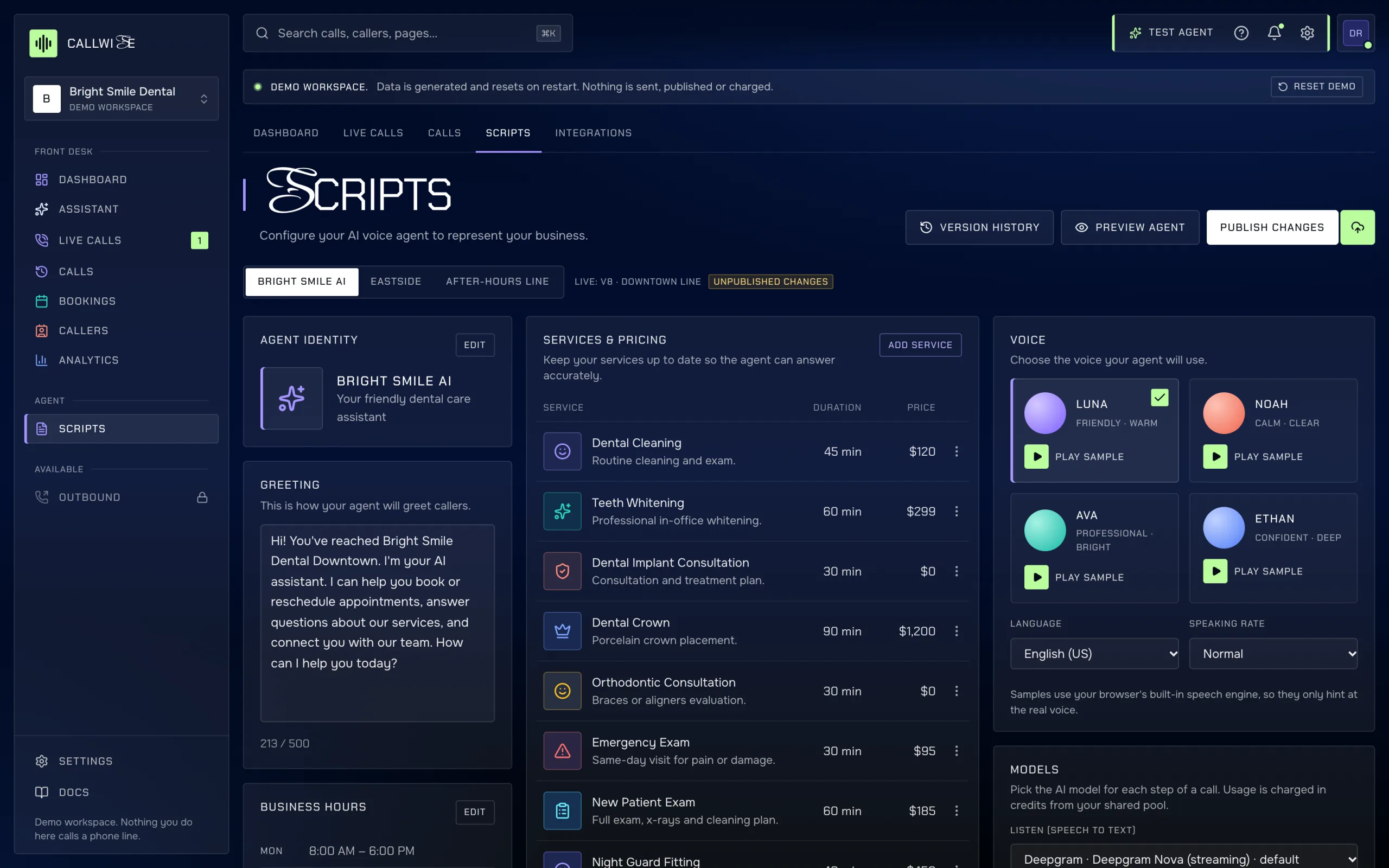Open options menu for Dental Crown row
This screenshot has width=1389, height=868.
point(956,631)
